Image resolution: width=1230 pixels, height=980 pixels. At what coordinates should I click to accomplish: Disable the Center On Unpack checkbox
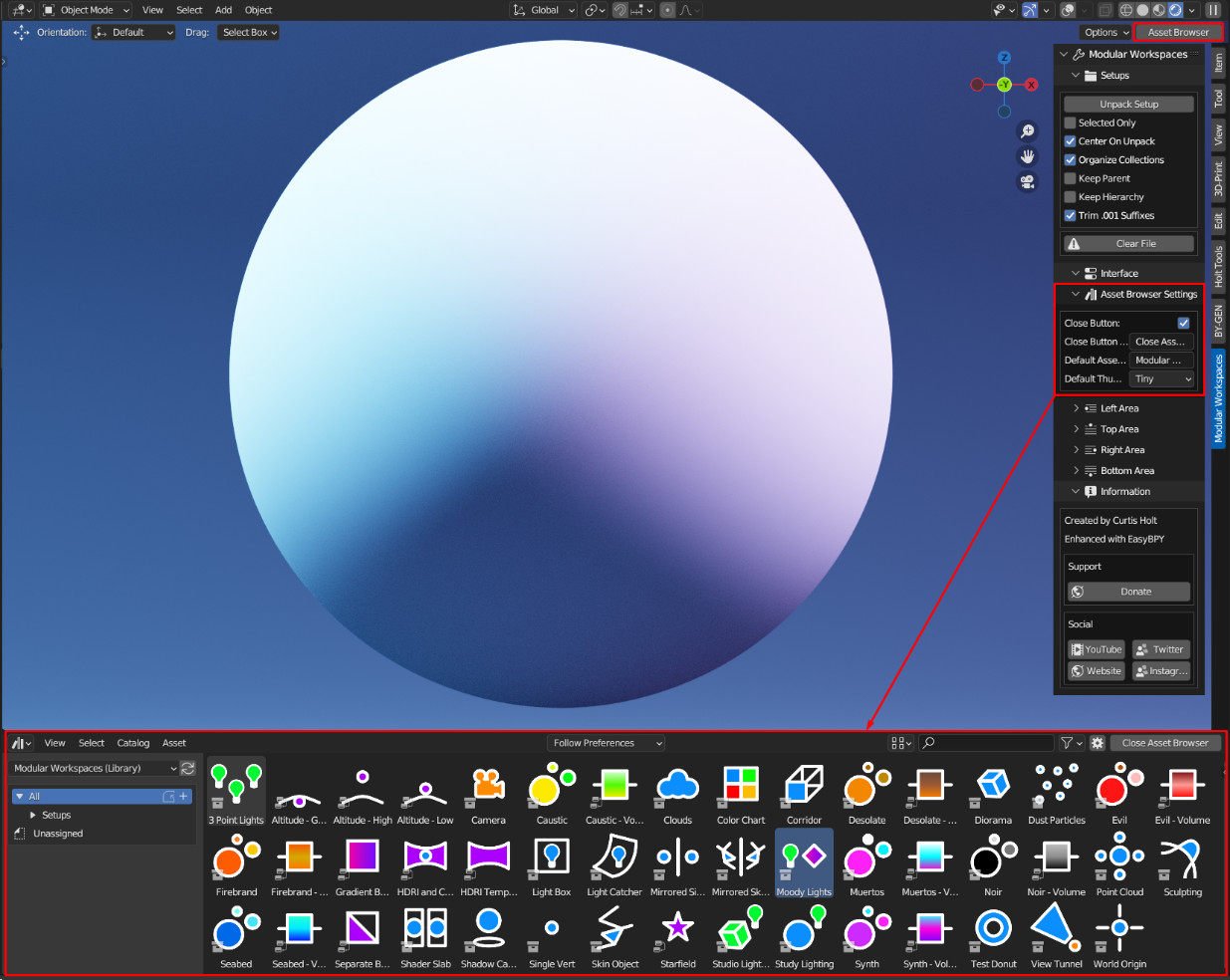click(x=1070, y=141)
